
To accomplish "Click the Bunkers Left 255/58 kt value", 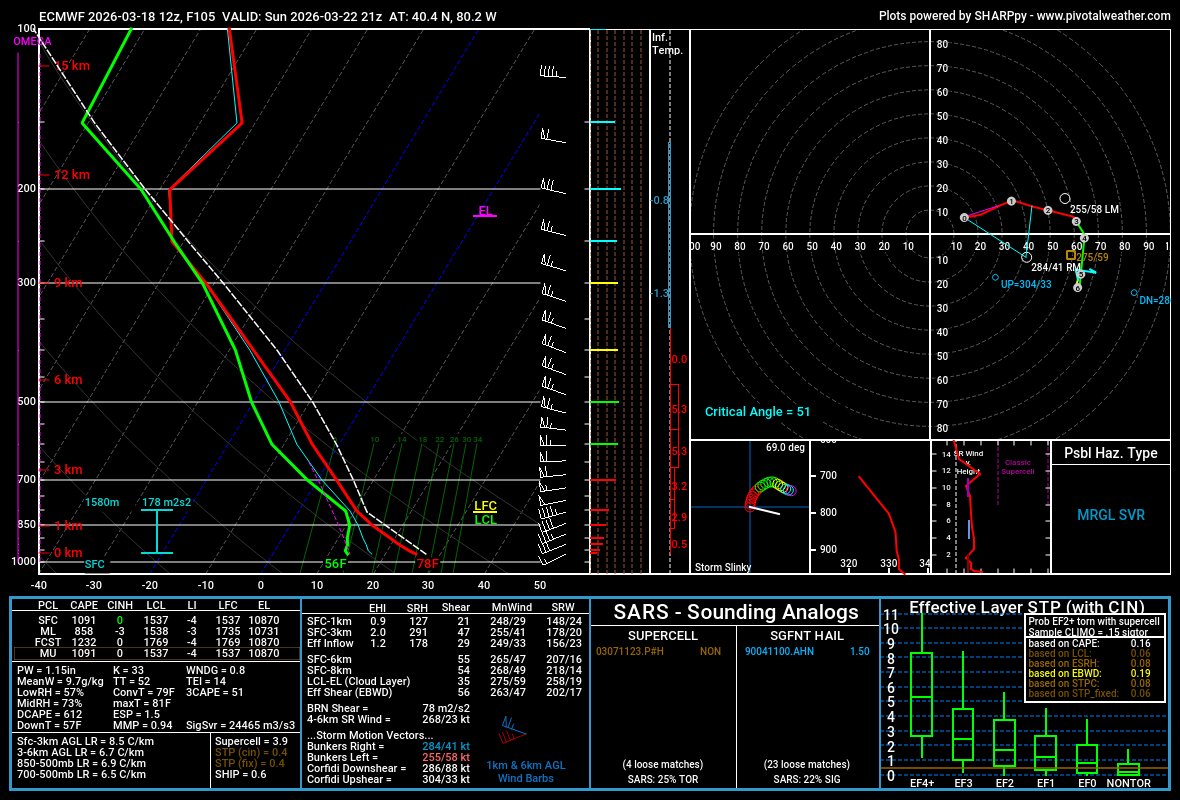I will [446, 757].
